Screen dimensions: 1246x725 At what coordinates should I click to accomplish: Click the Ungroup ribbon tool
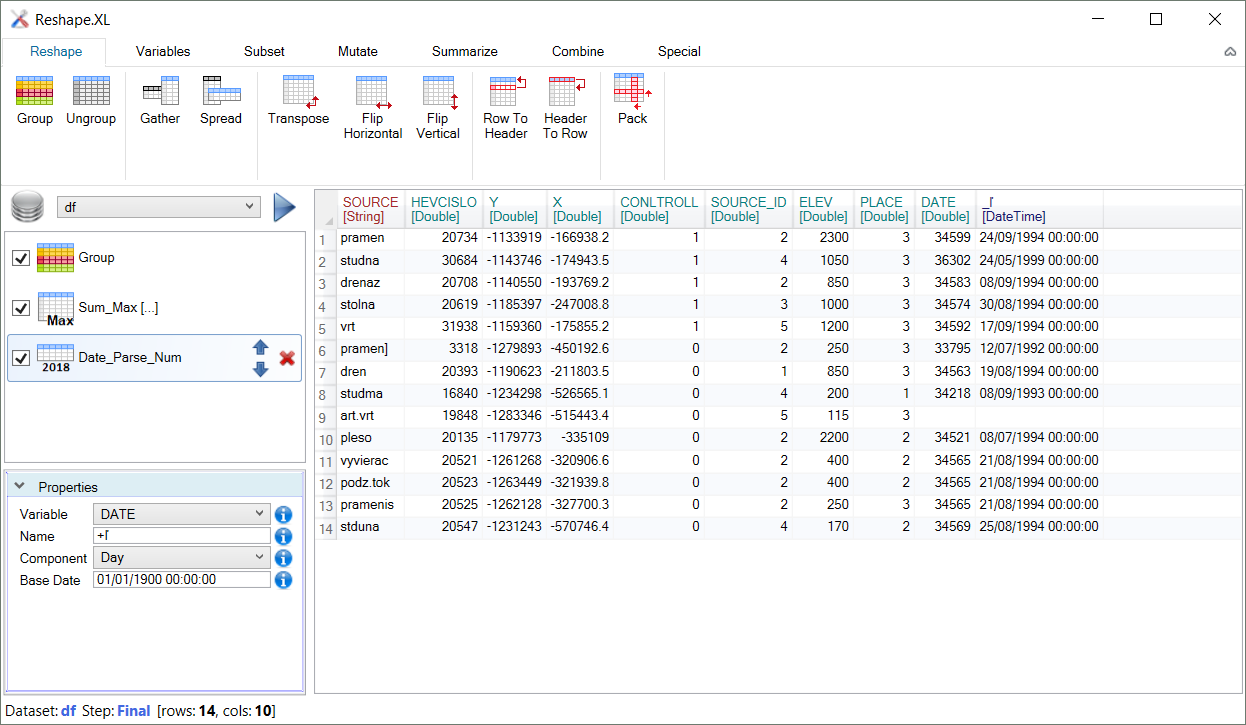pos(91,100)
